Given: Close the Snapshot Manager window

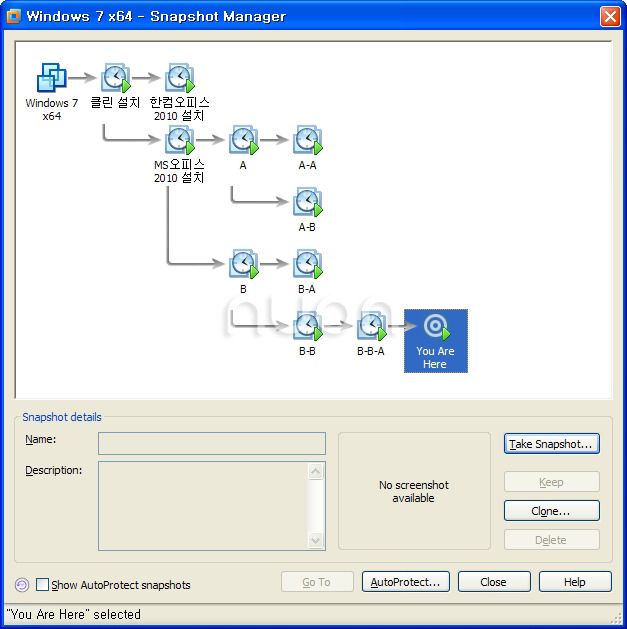Looking at the screenshot, I should (x=610, y=16).
